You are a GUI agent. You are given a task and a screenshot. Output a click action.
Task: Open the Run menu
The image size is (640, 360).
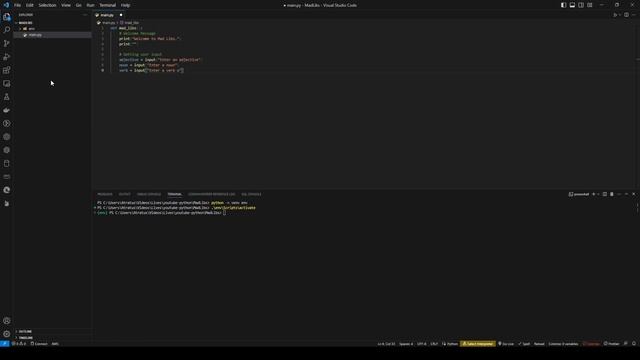coord(90,5)
